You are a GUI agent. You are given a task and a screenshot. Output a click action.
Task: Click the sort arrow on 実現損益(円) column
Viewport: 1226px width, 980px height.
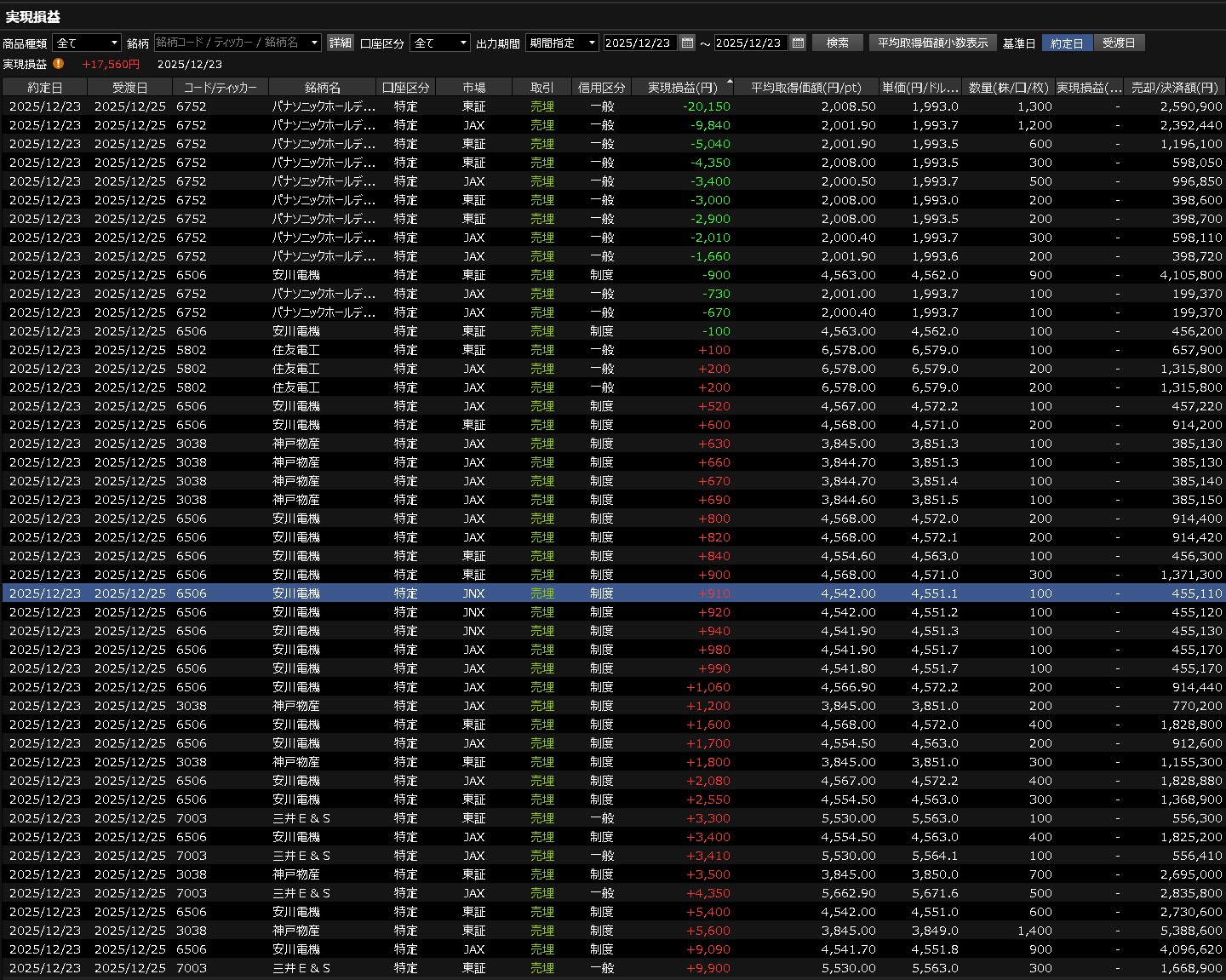coord(730,82)
